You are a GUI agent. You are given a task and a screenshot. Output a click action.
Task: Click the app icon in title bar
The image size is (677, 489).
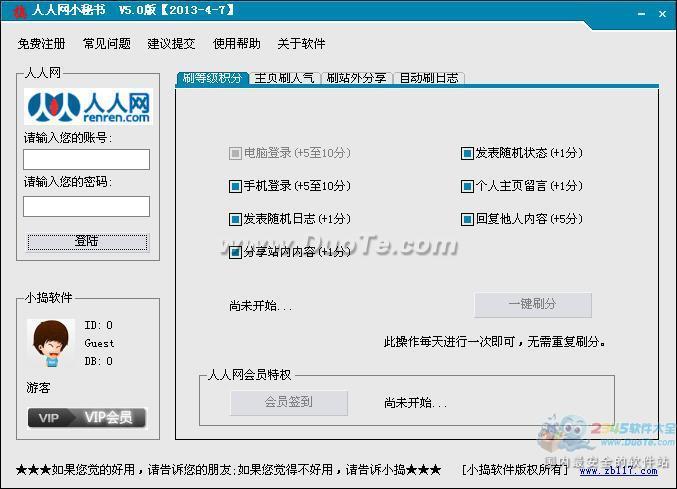point(18,10)
